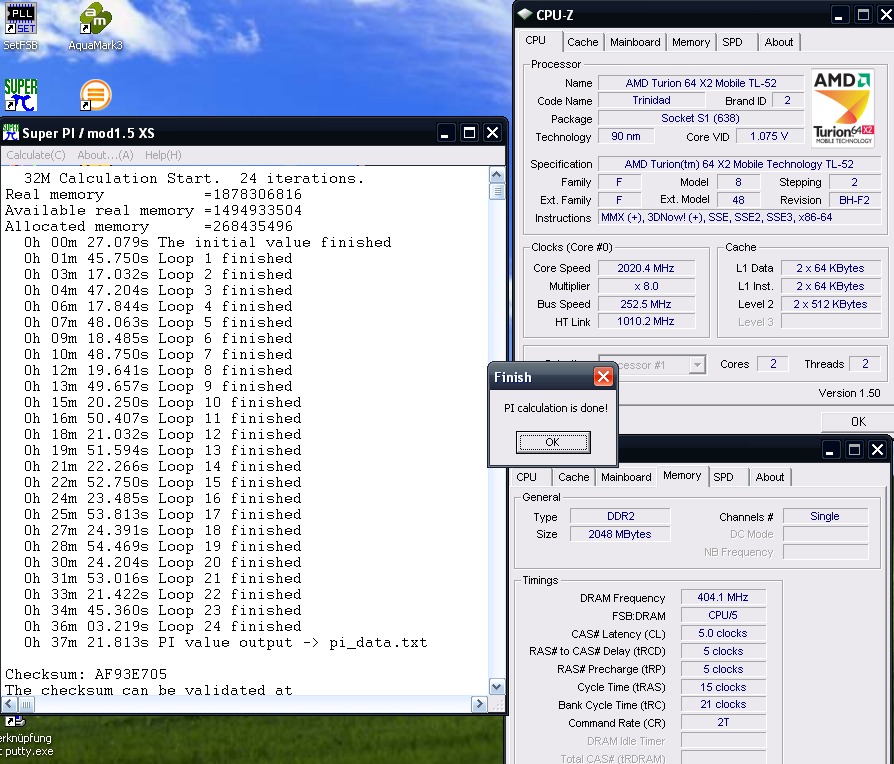The height and width of the screenshot is (764, 894).
Task: Maximize the upper CPU-Z window
Action: tap(863, 15)
